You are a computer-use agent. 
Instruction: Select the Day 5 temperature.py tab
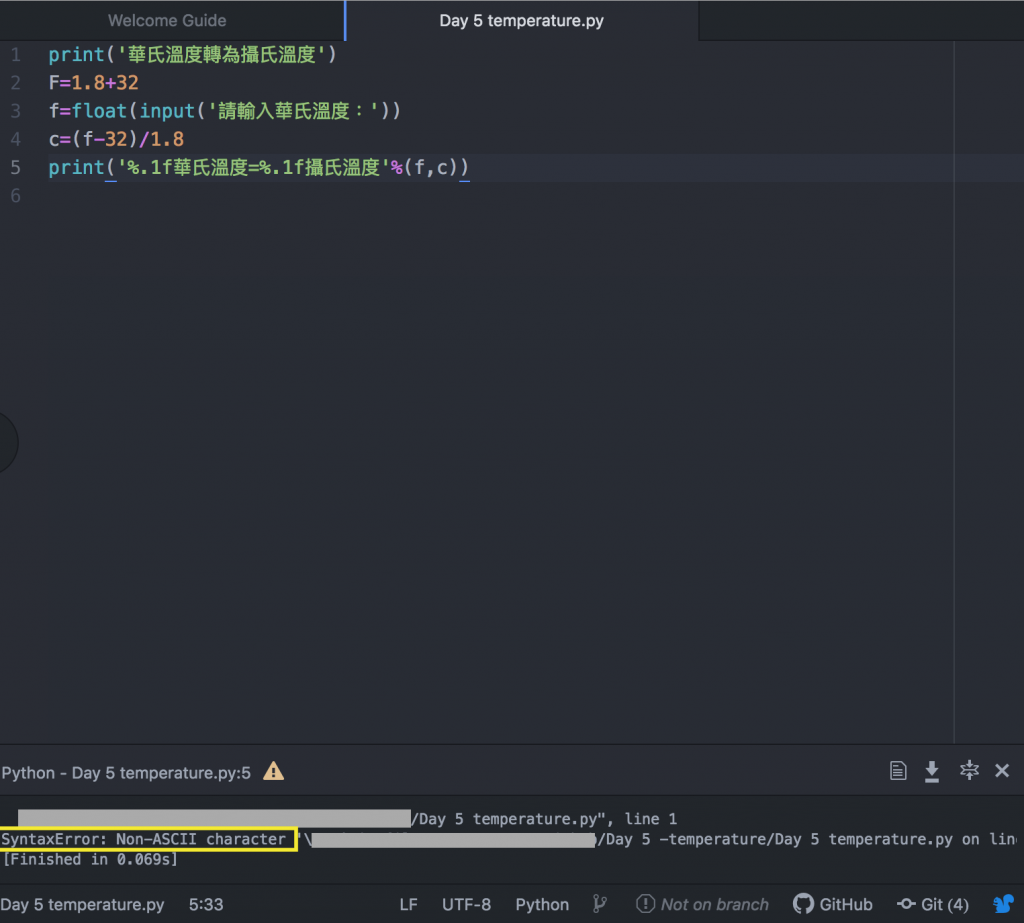point(521,20)
